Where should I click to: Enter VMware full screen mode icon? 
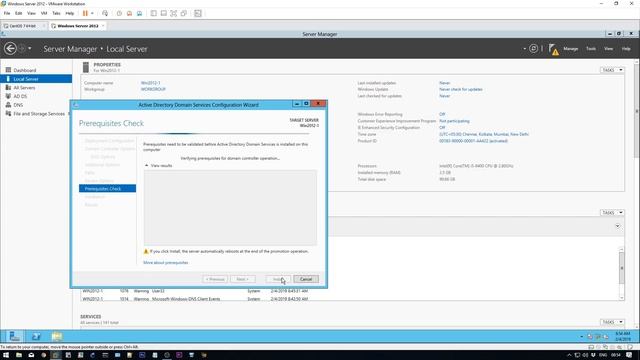(174, 13)
